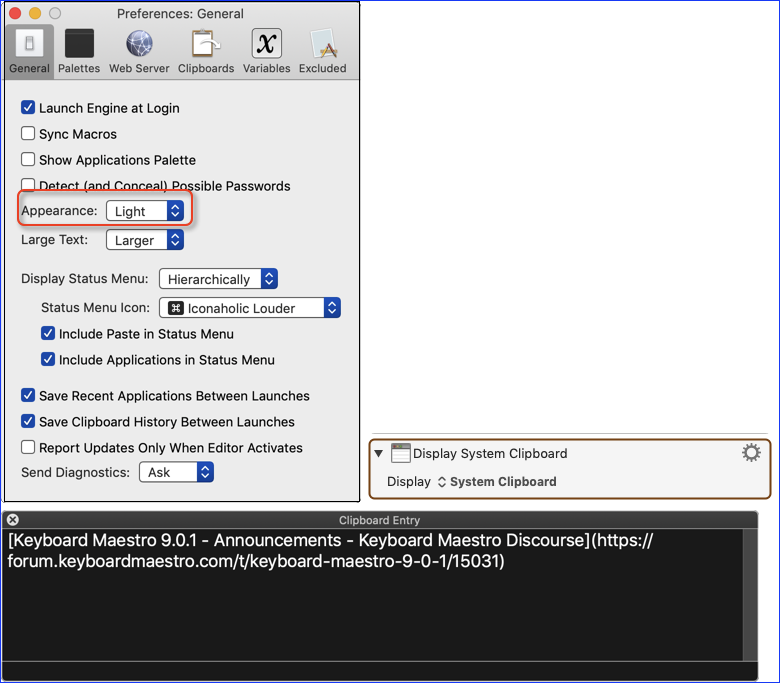
Task: Open the Variables preferences pane
Action: pyautogui.click(x=266, y=51)
